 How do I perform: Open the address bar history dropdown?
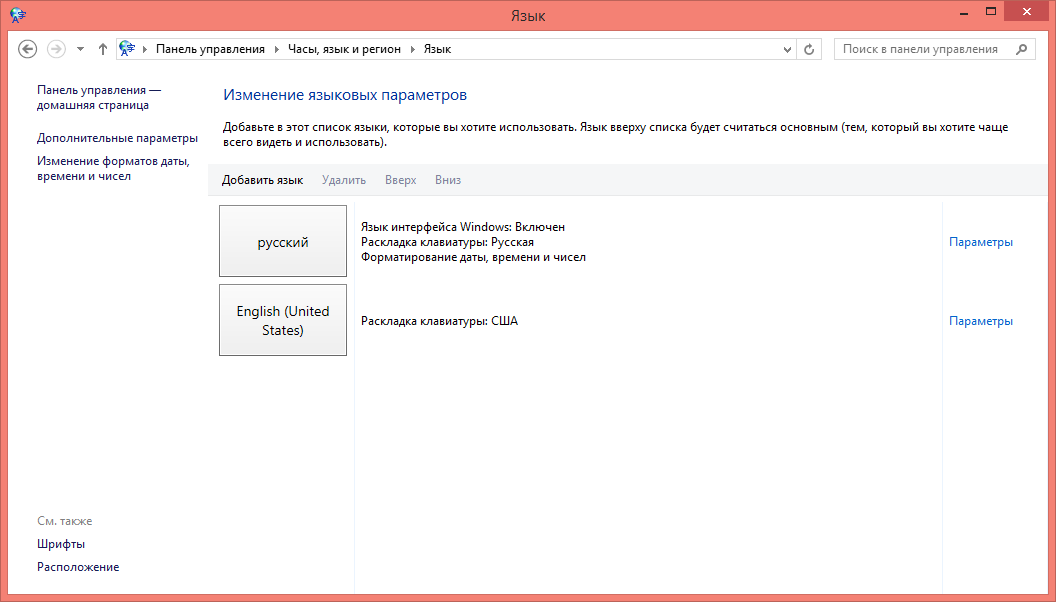(787, 49)
